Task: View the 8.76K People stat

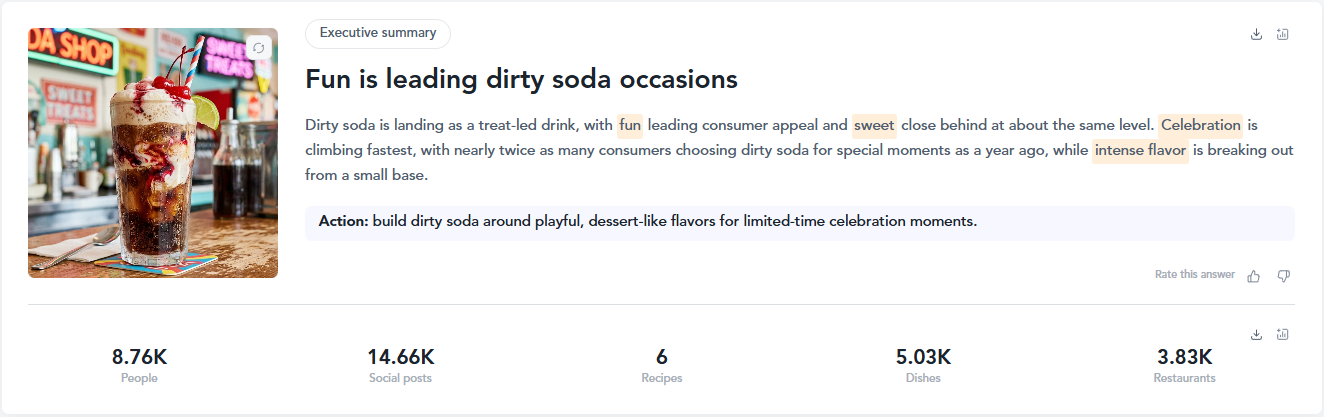Action: coord(139,365)
